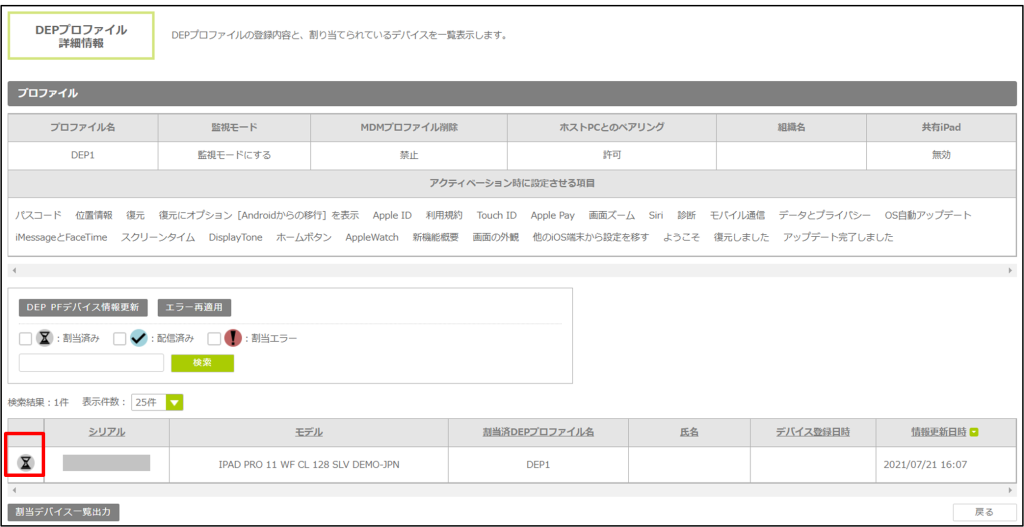Go back using the 戻る button
This screenshot has height=527, width=1024.
(x=984, y=512)
